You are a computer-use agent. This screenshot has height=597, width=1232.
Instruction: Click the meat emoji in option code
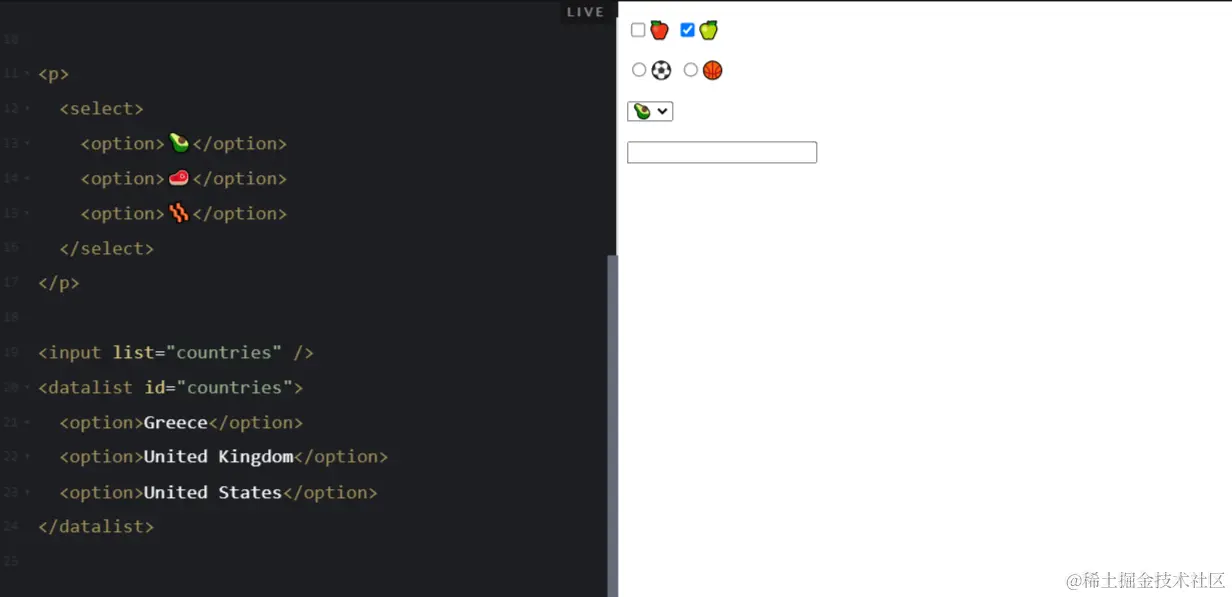[179, 178]
